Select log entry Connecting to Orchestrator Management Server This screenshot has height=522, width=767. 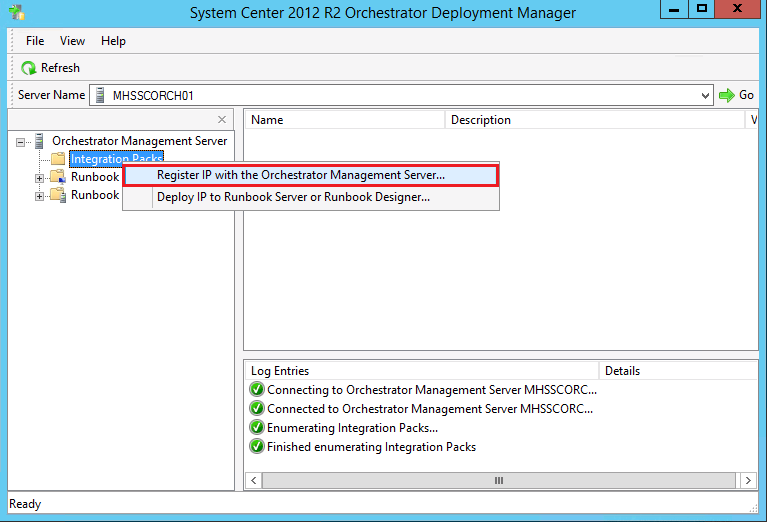click(x=432, y=389)
